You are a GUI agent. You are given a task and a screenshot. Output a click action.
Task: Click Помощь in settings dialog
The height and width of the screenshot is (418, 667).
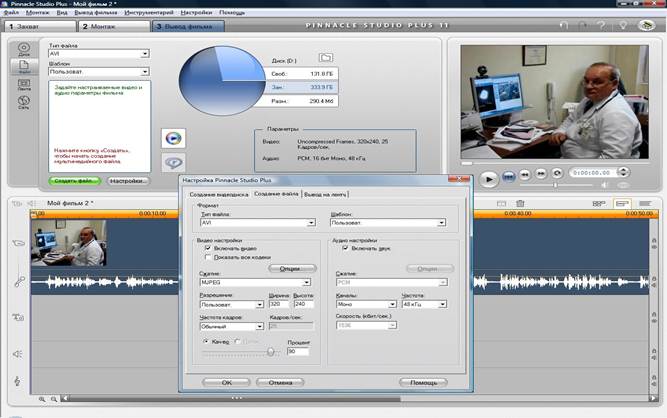click(x=423, y=383)
